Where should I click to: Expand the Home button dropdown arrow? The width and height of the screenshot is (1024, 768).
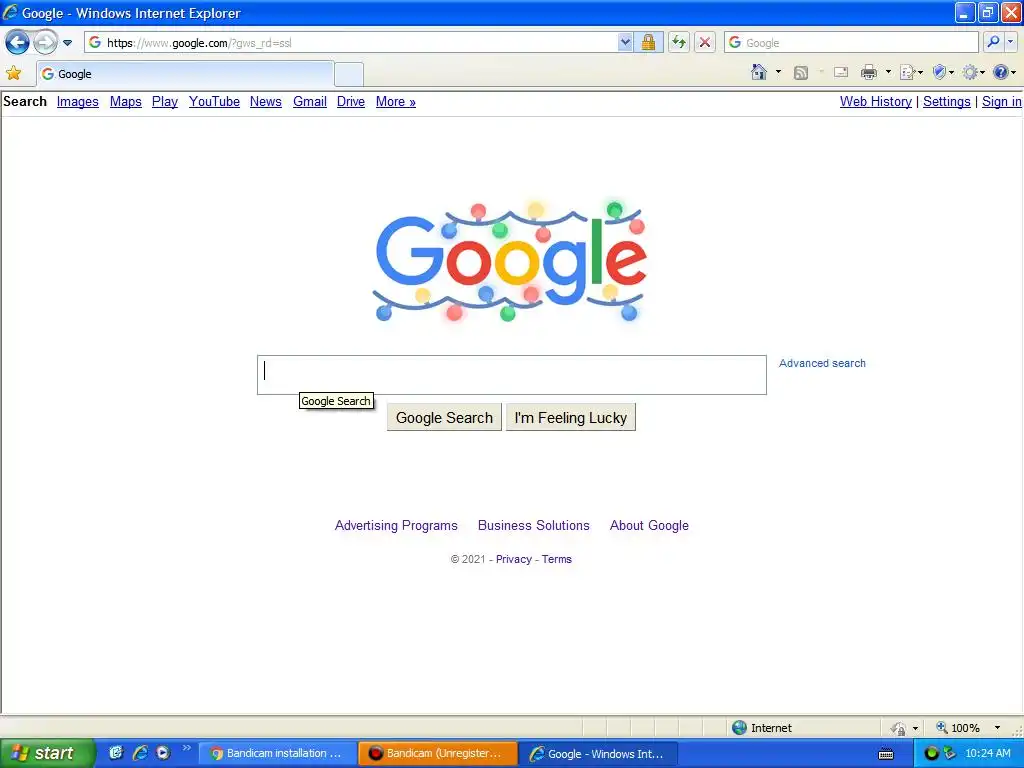[x=778, y=72]
